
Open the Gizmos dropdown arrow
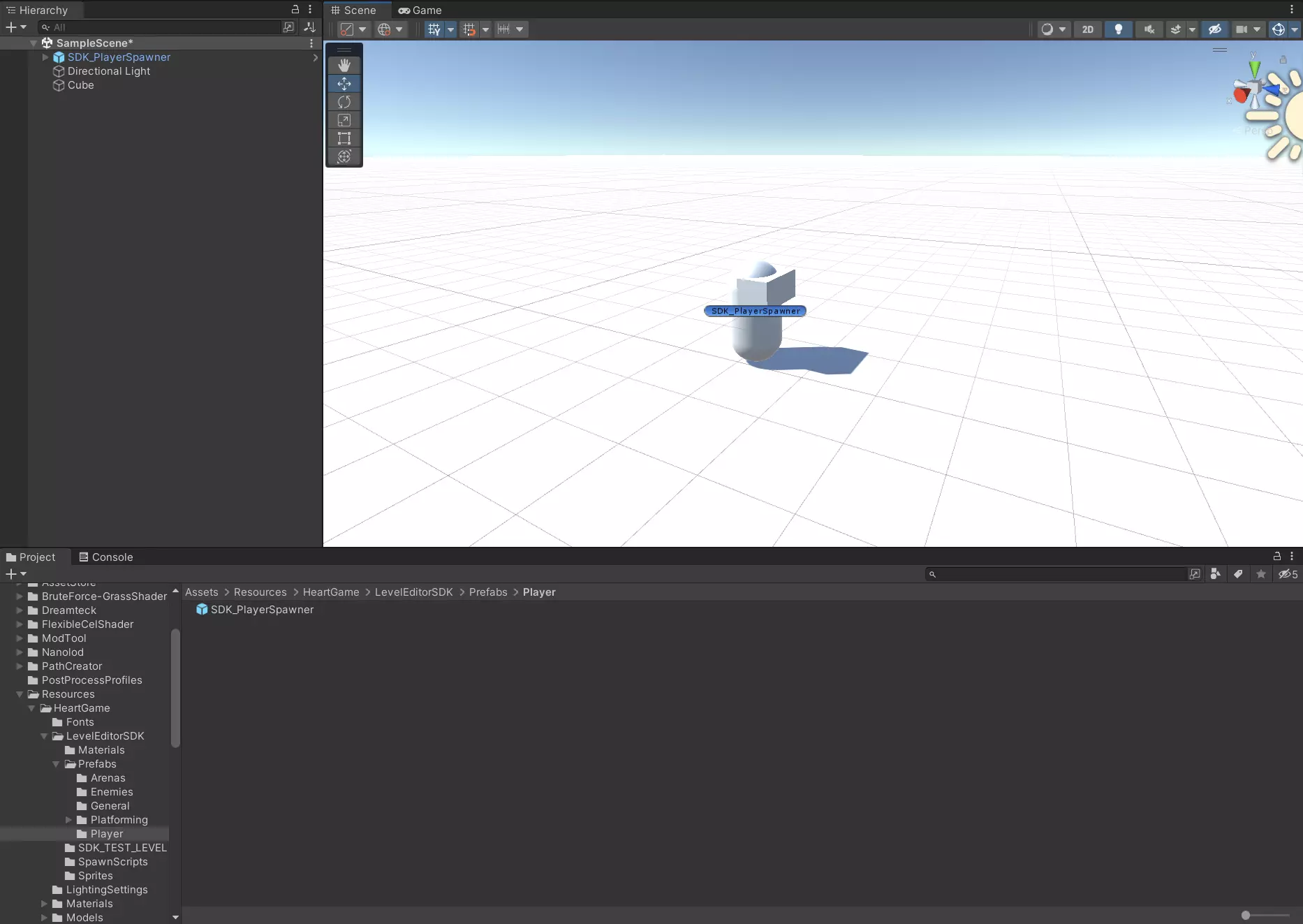[1295, 29]
